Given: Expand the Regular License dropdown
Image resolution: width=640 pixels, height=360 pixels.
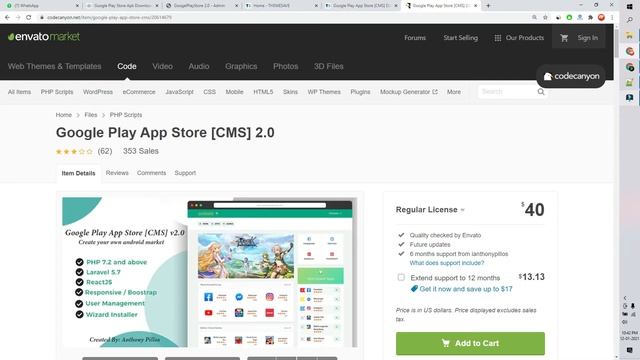Looking at the screenshot, I should coord(430,210).
